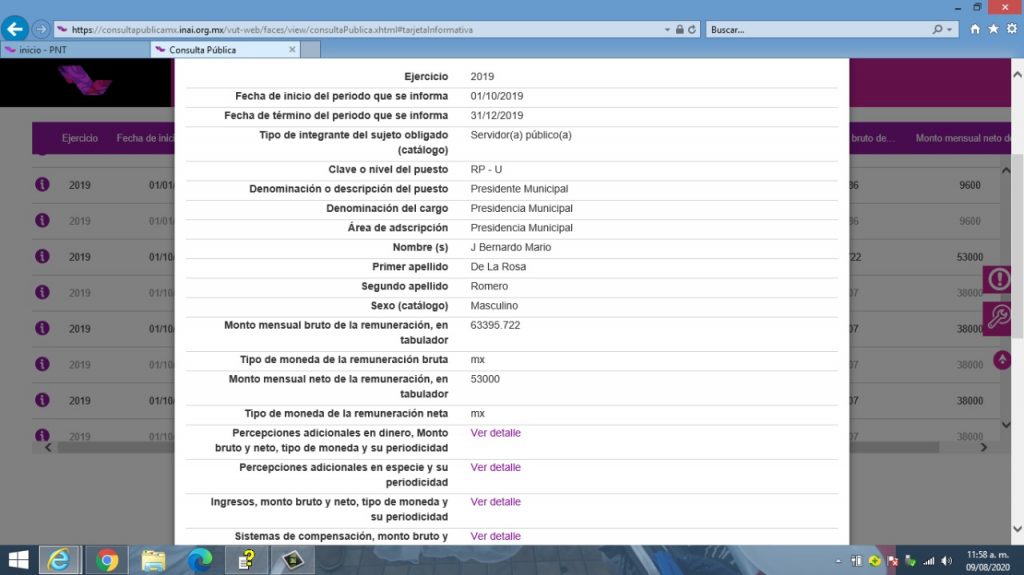Click the Buscar search input field
Screen dimensions: 1024x575
tap(820, 30)
